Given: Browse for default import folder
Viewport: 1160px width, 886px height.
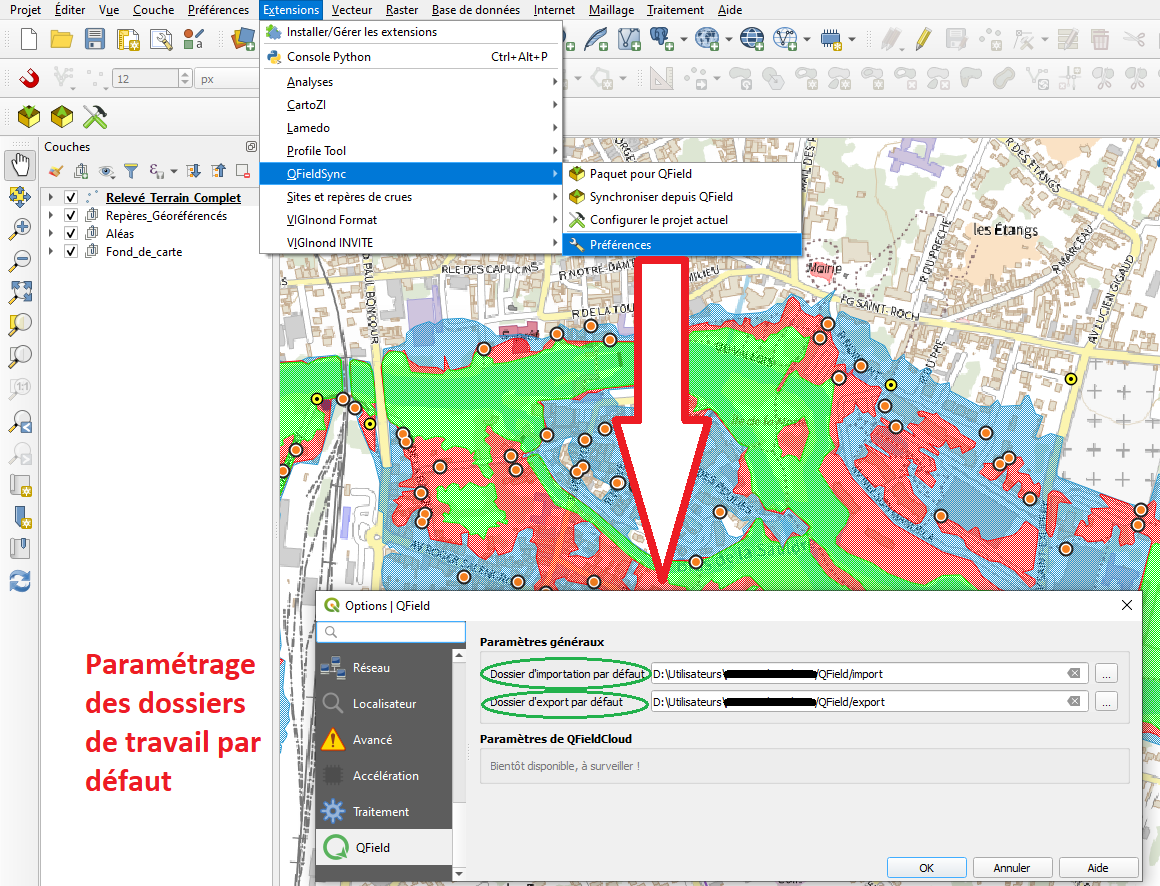Looking at the screenshot, I should click(x=1106, y=674).
